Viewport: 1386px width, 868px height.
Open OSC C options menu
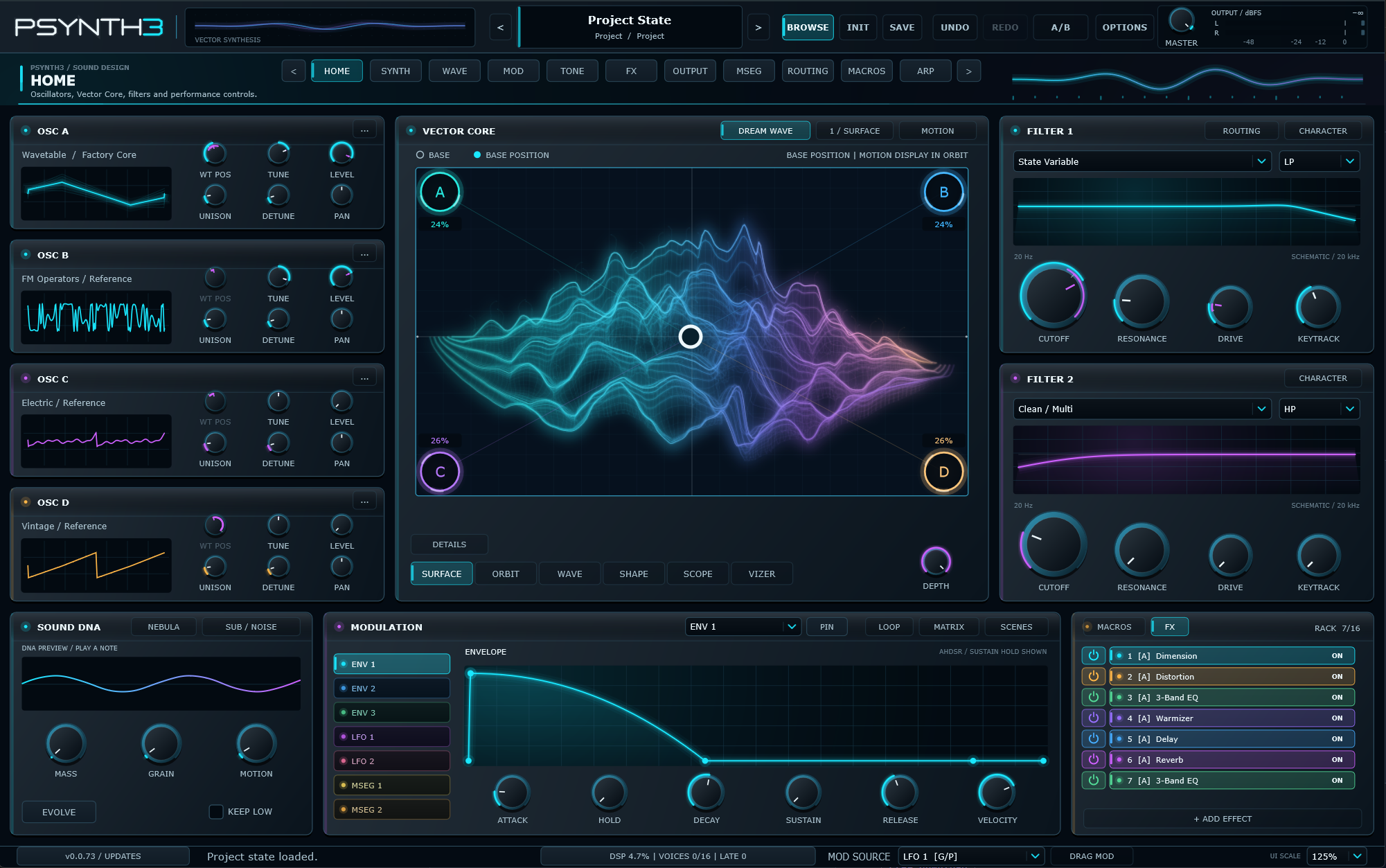(364, 378)
